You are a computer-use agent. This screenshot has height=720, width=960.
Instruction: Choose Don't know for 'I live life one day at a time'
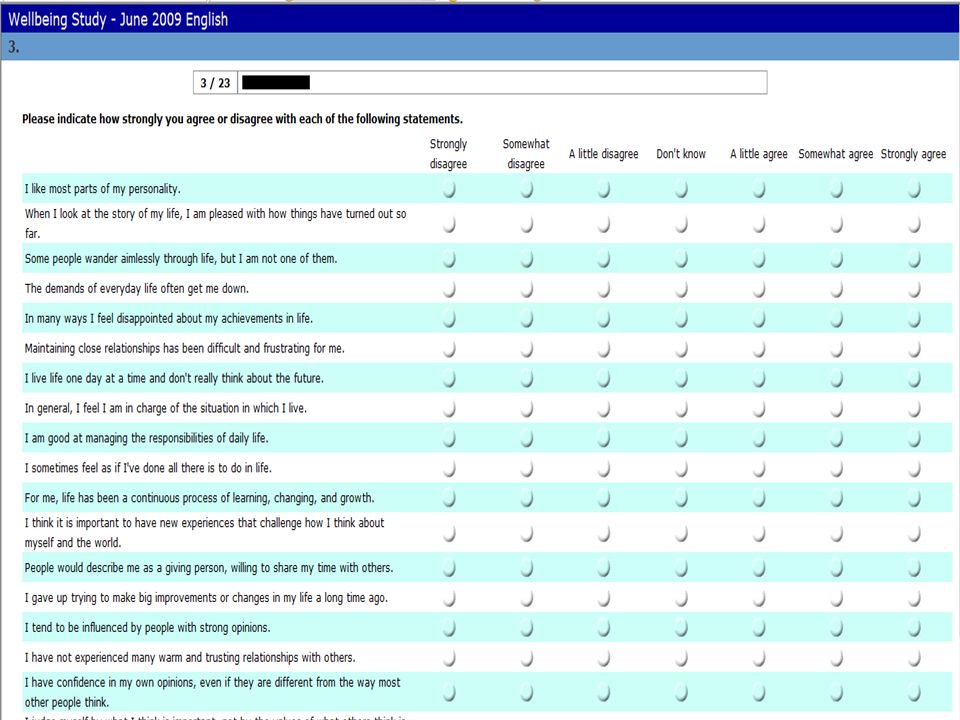[681, 378]
